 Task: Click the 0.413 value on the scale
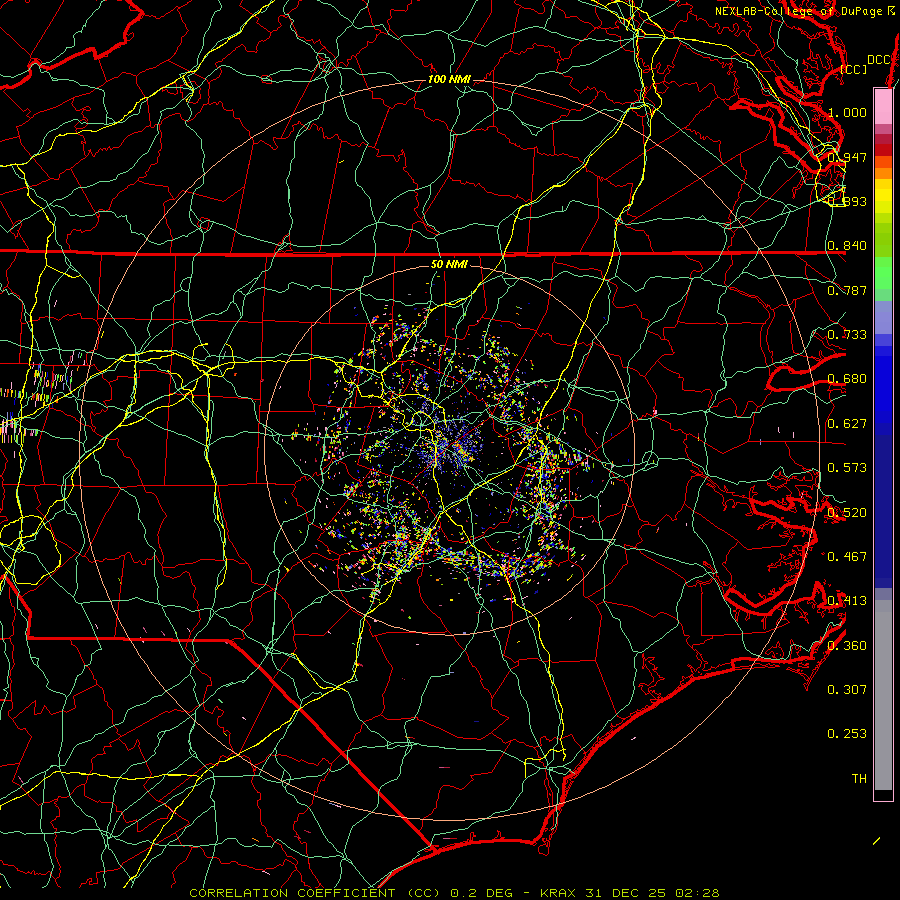pyautogui.click(x=847, y=600)
